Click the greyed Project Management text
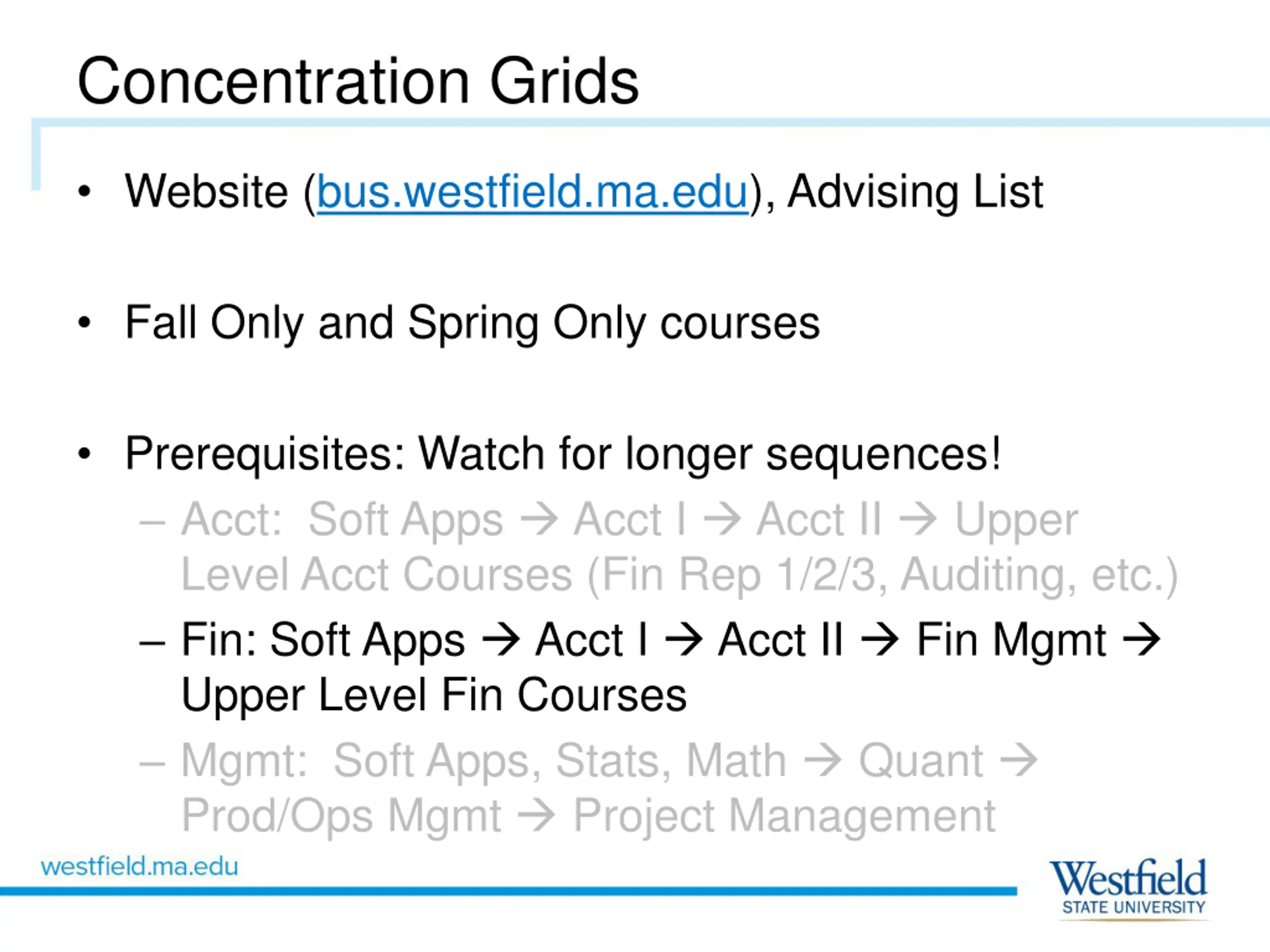The width and height of the screenshot is (1270, 952). pos(784,817)
